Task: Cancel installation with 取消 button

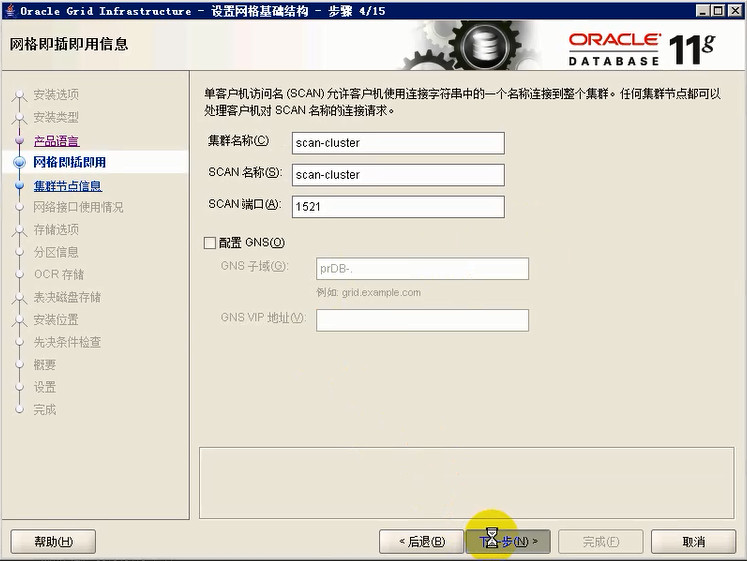Action: 693,541
